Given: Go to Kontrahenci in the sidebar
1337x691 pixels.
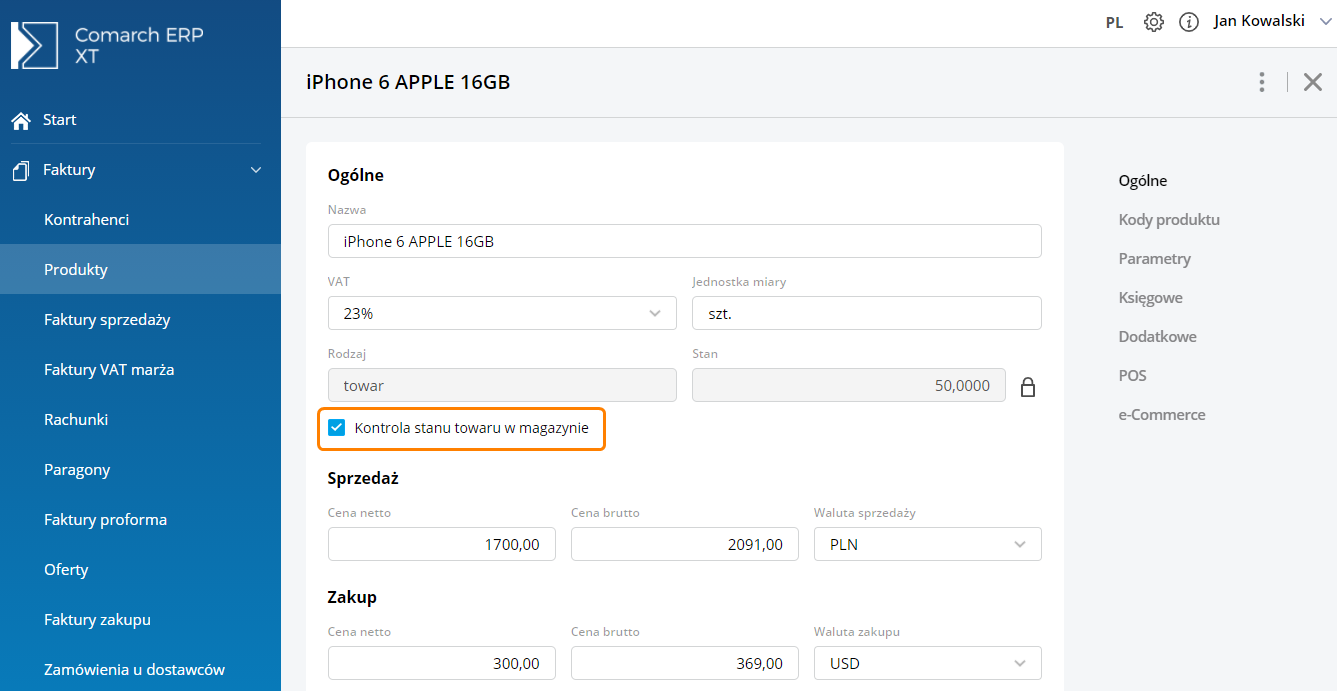Looking at the screenshot, I should coord(87,220).
